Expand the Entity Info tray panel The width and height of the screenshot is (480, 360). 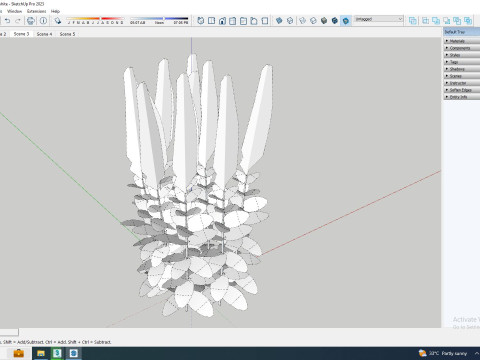coord(462,97)
